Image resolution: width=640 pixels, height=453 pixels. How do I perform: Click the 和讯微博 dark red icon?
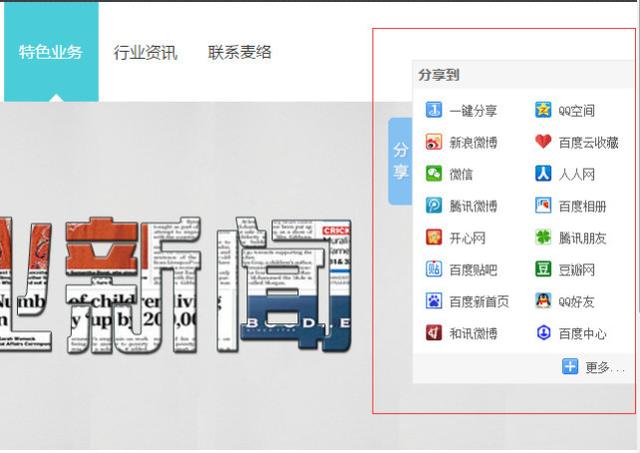pyautogui.click(x=433, y=333)
